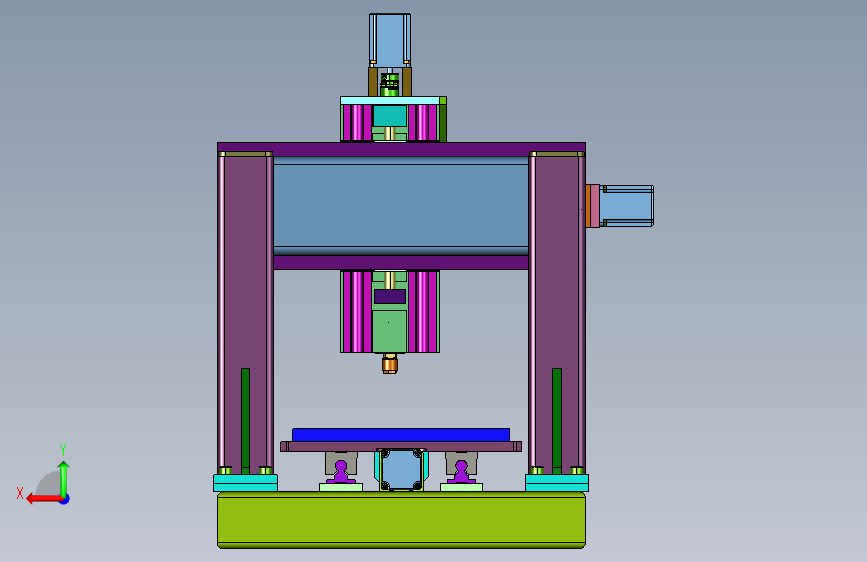867x562 pixels.
Task: Select the green strip in left column
Action: (246, 421)
